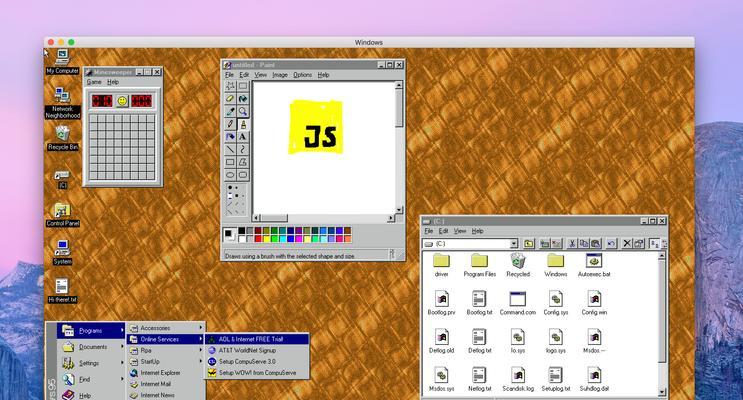Click the Undo icon in (C:) toolbar

click(x=611, y=244)
